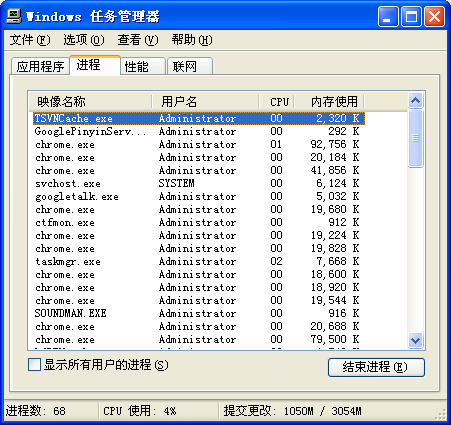
Task: Select chrome.exe using 18,600 K
Action: [199, 274]
